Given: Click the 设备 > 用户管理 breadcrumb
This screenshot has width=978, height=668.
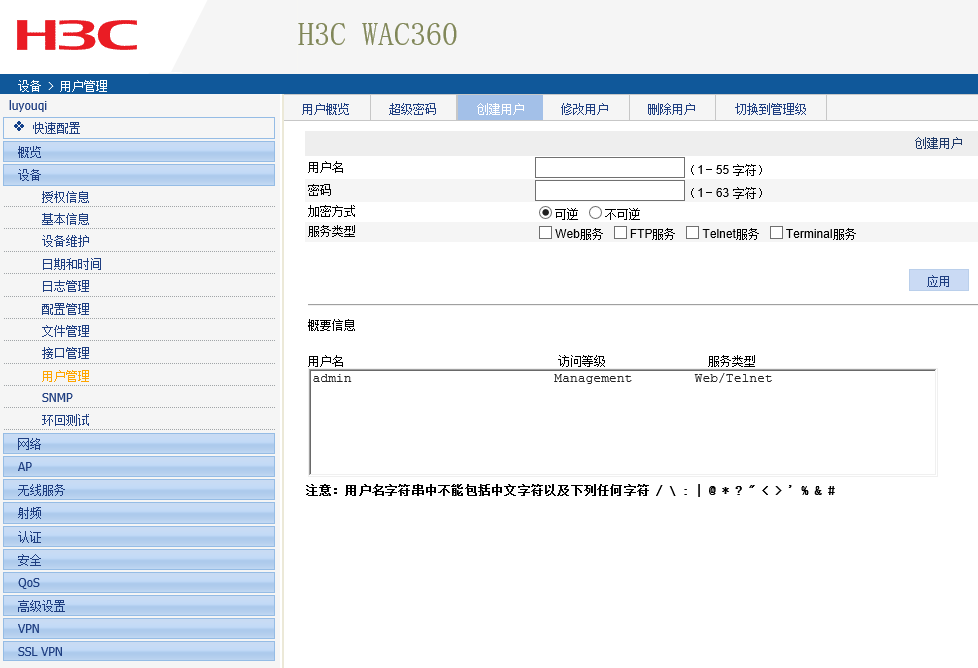Looking at the screenshot, I should [x=62, y=85].
